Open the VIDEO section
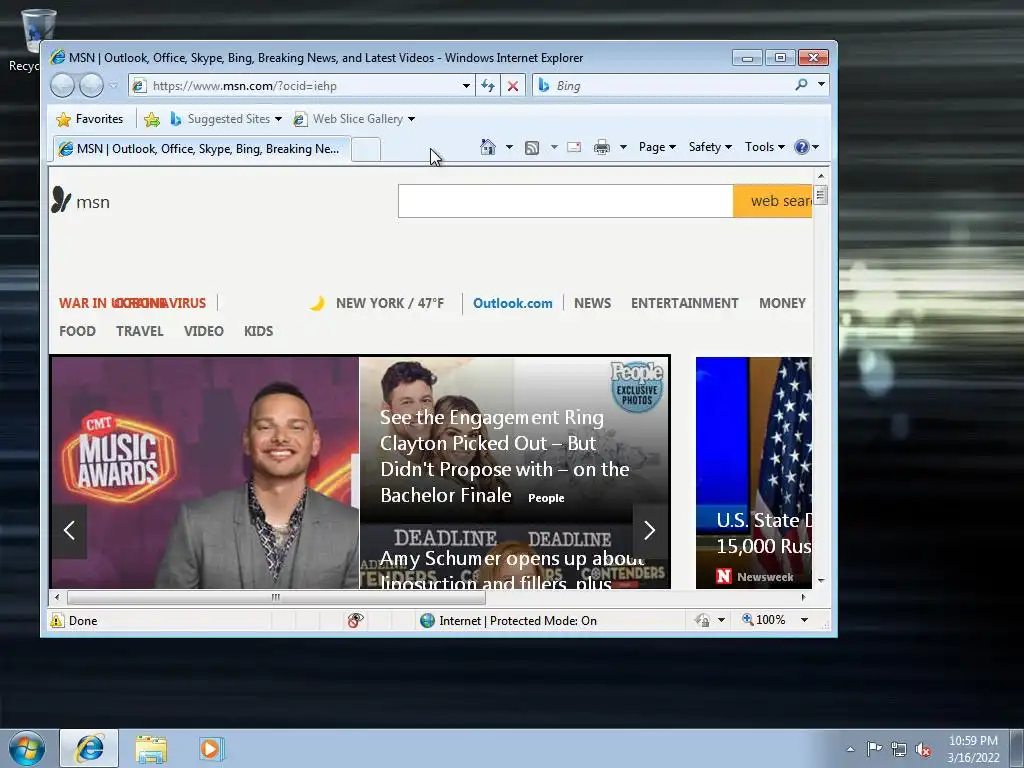The width and height of the screenshot is (1024, 768). (204, 331)
